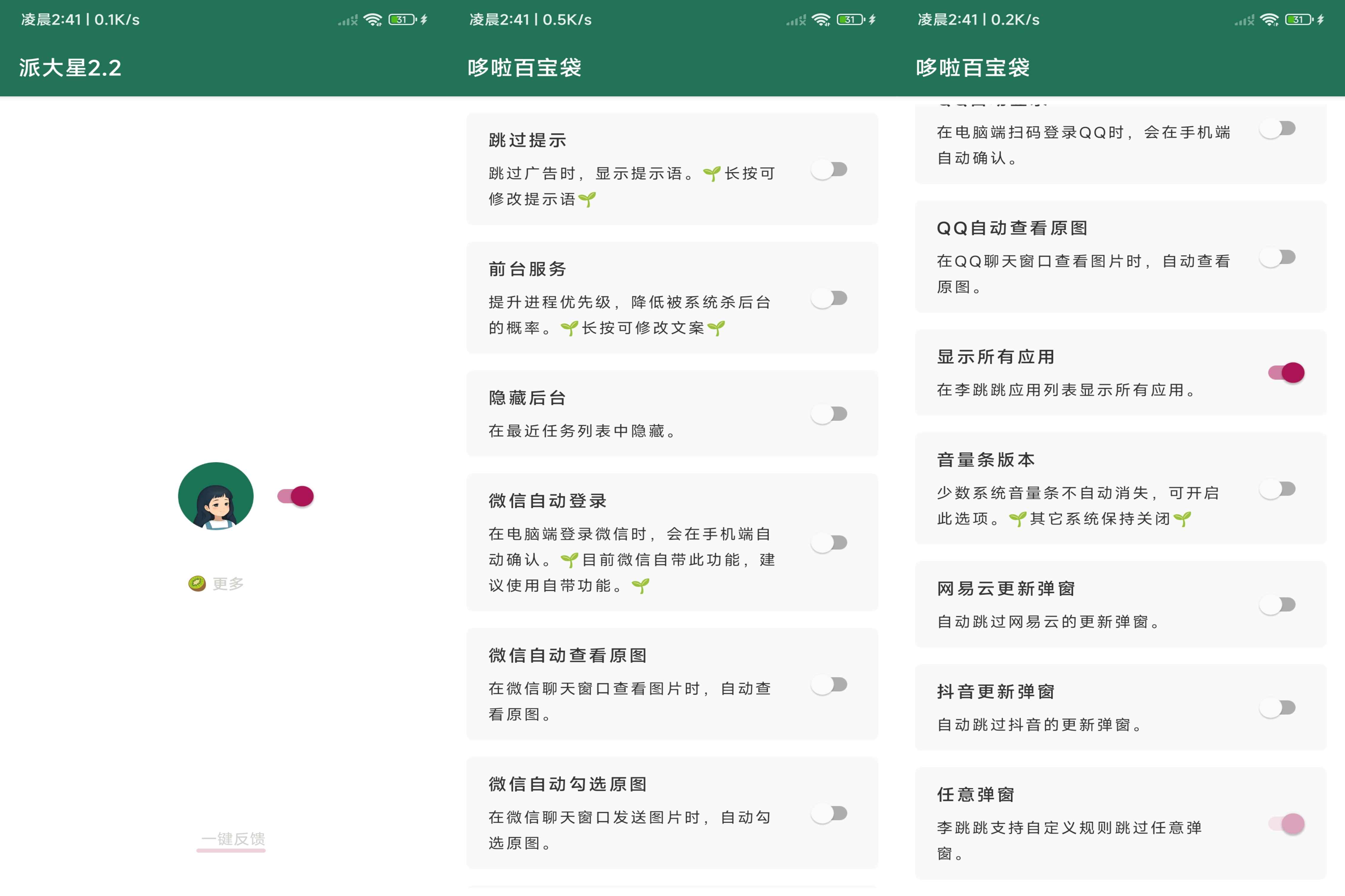Image resolution: width=1345 pixels, height=896 pixels.
Task: Disable 显示所有应用 switch
Action: coord(1286,373)
